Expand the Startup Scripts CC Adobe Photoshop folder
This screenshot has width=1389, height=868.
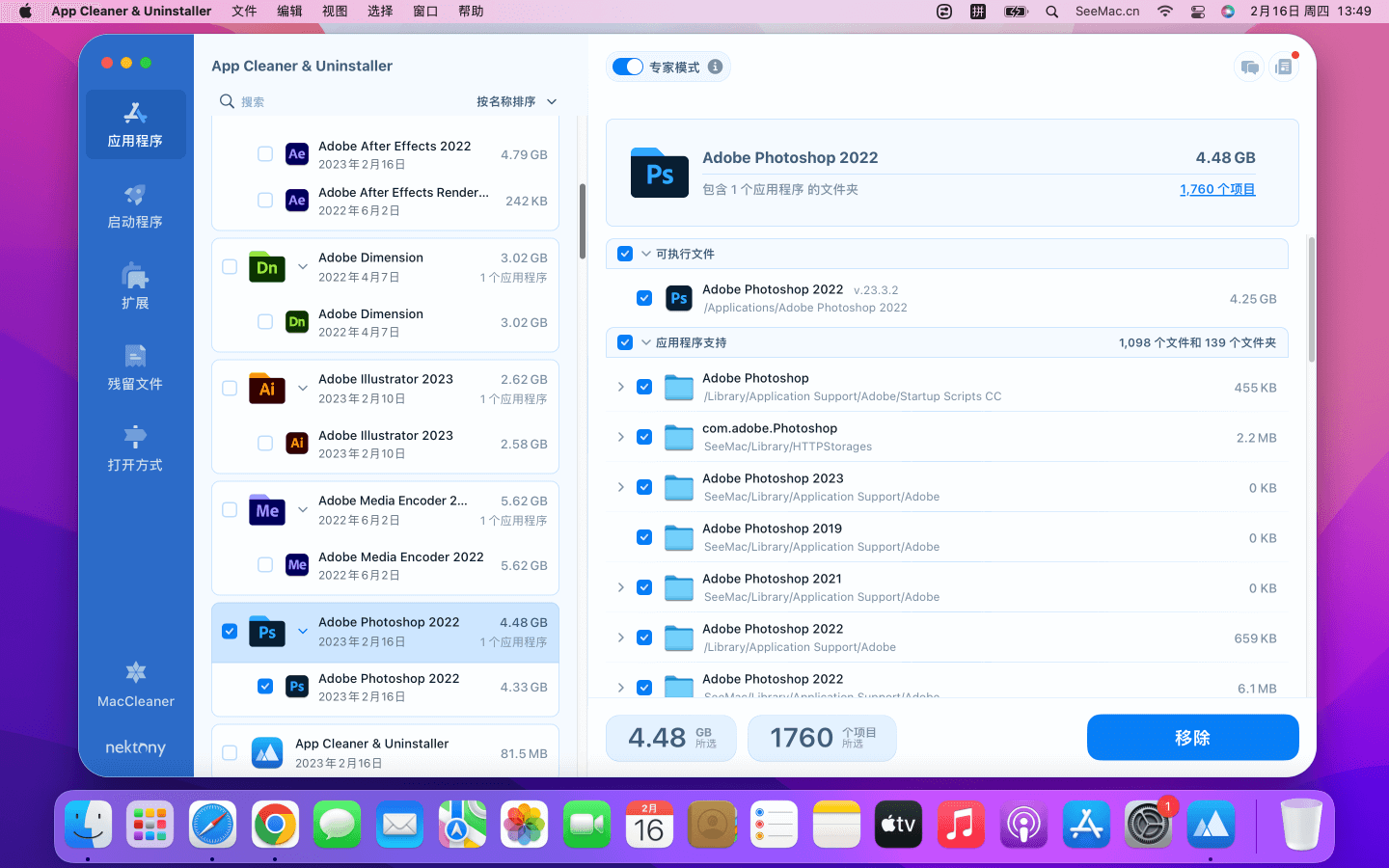tap(620, 387)
